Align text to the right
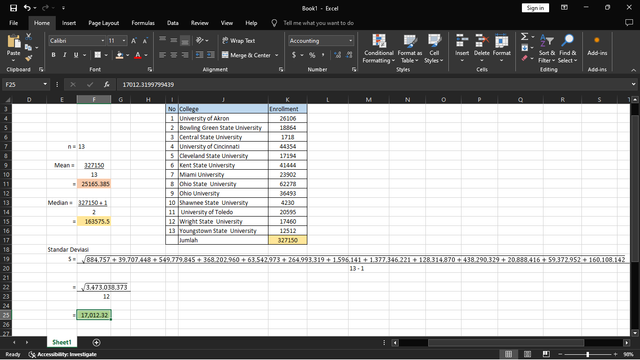This screenshot has height=360, width=640. [x=185, y=55]
